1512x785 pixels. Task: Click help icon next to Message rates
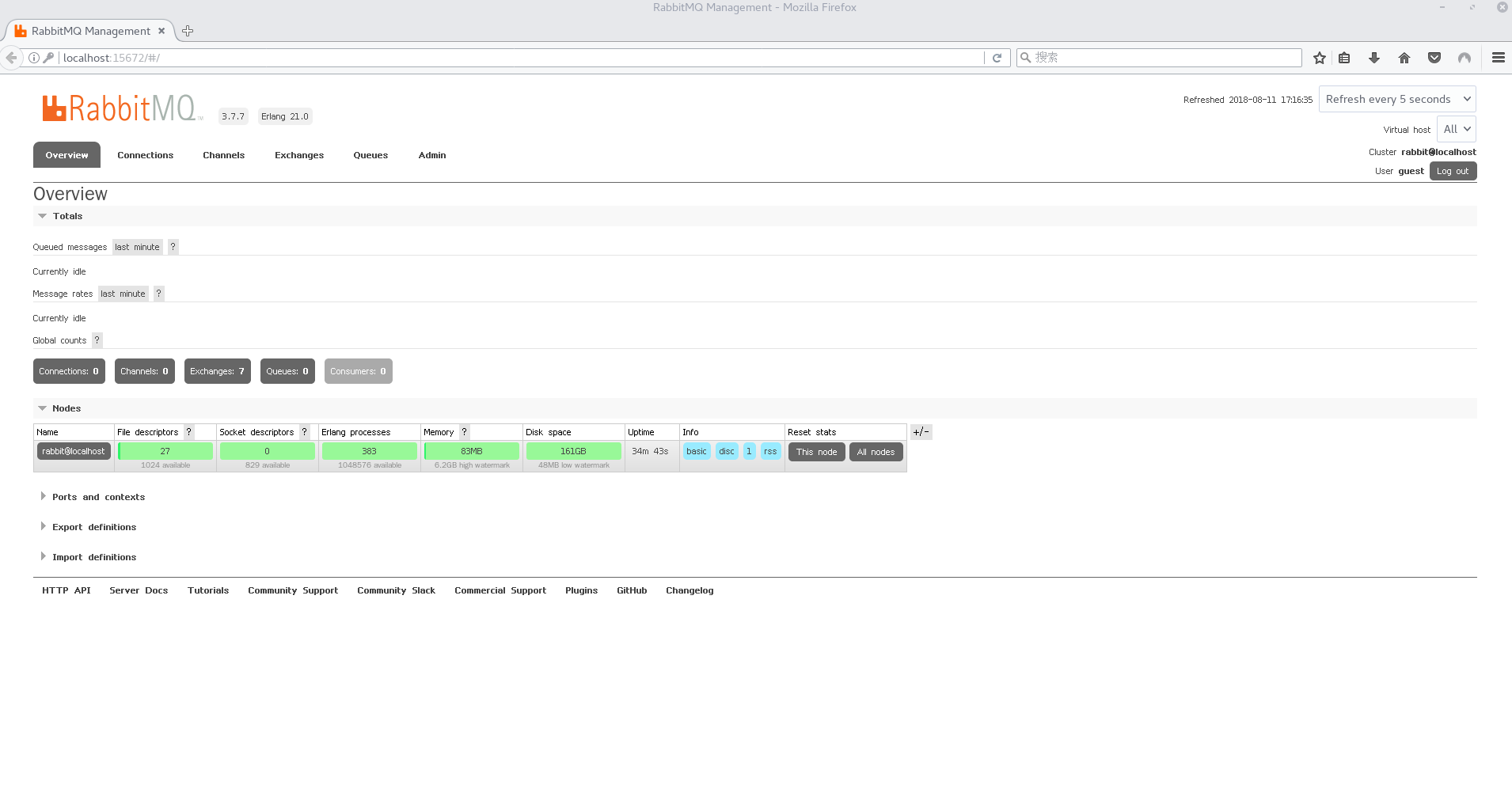pyautogui.click(x=159, y=294)
